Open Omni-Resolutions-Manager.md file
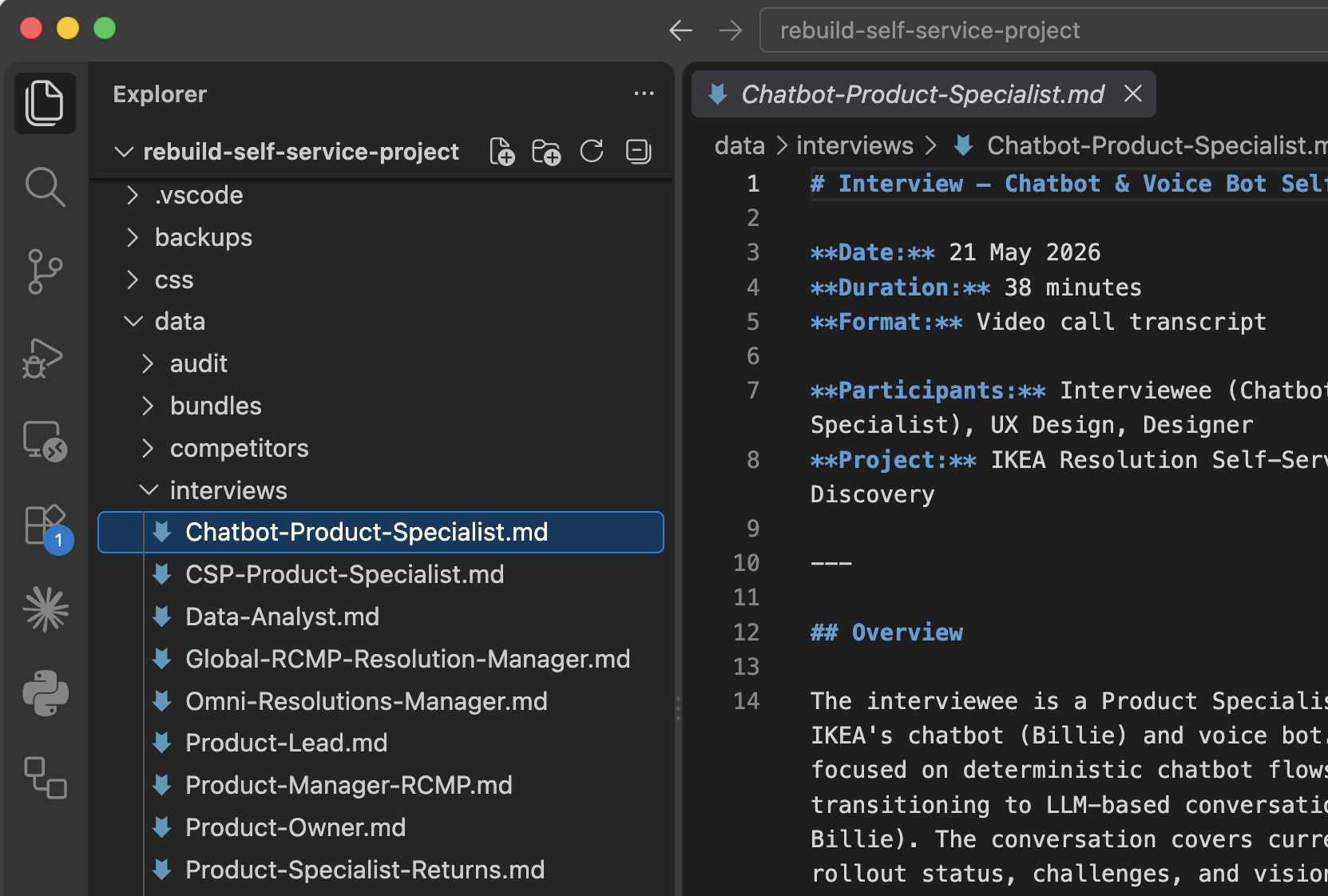Screen dimensions: 1328x896 point(381,701)
